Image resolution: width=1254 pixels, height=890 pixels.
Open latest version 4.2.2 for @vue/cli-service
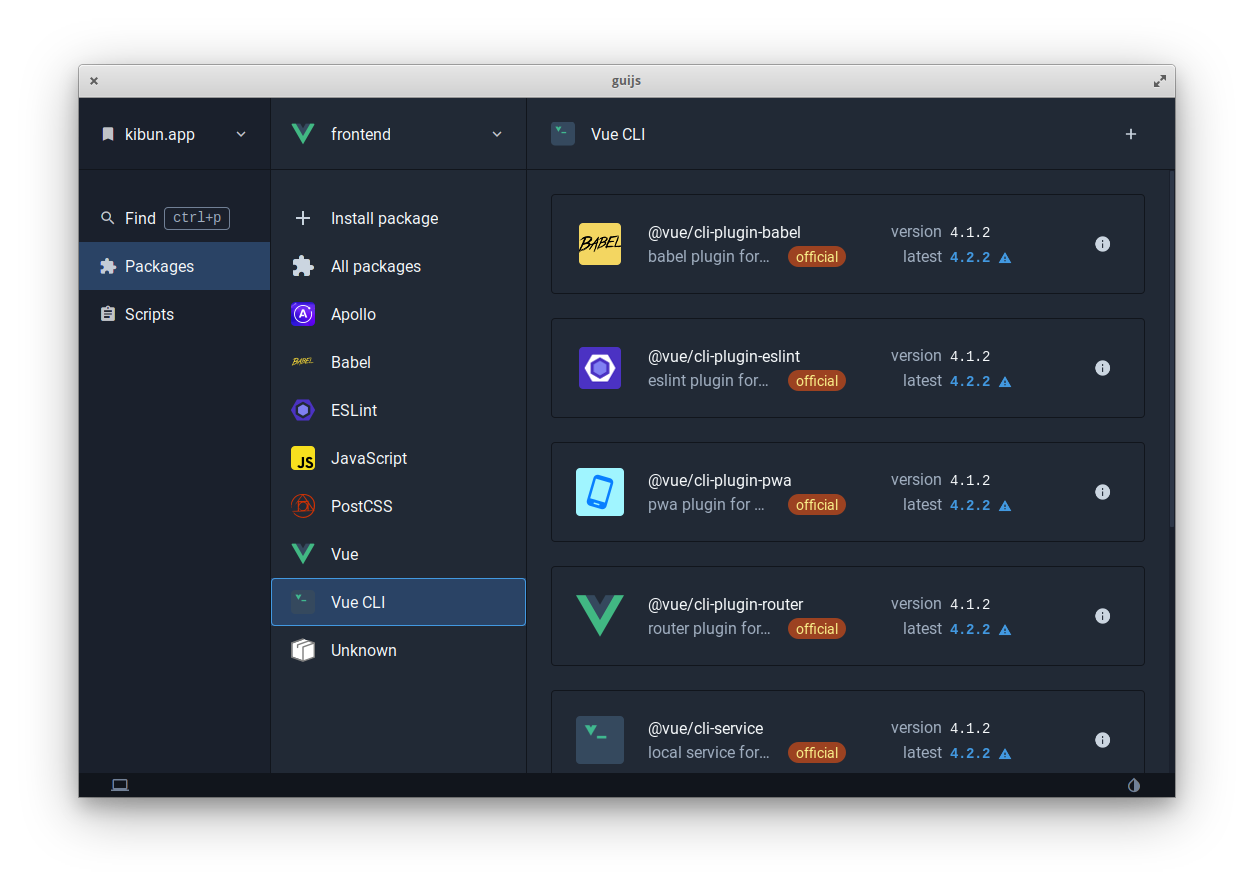point(971,752)
